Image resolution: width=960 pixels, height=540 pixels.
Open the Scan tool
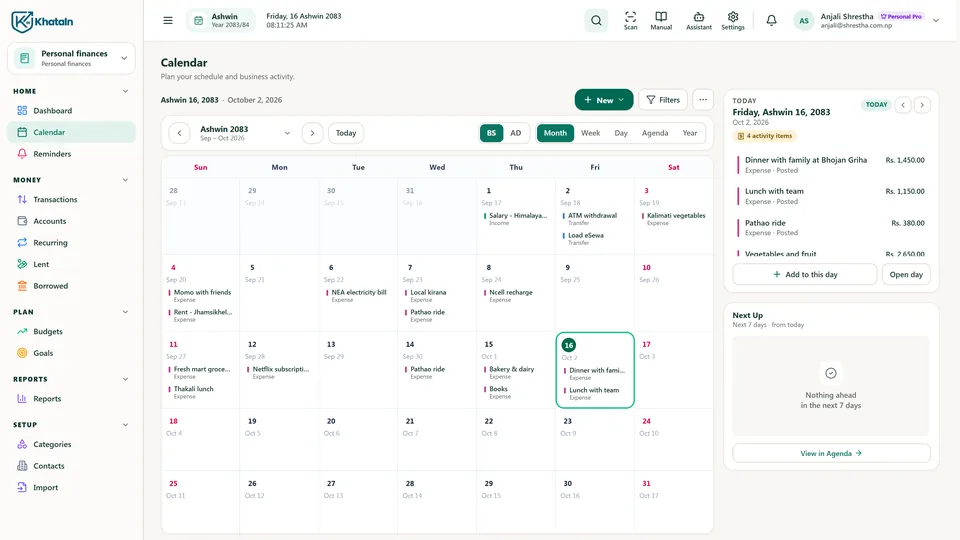630,21
